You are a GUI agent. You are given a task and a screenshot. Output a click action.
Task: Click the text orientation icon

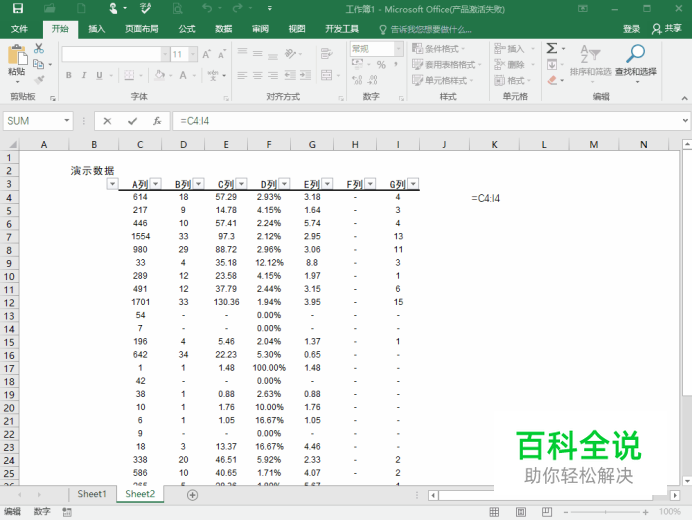290,53
